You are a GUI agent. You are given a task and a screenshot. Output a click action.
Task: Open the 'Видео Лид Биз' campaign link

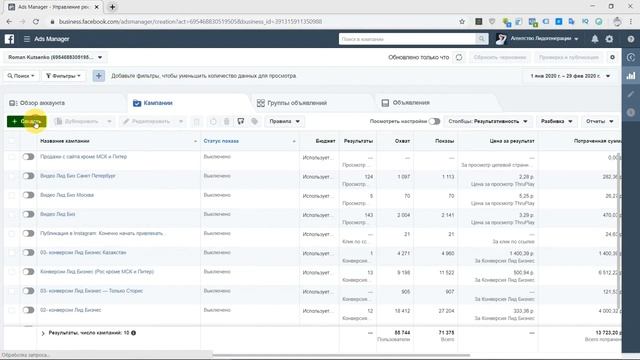pyautogui.click(x=58, y=214)
